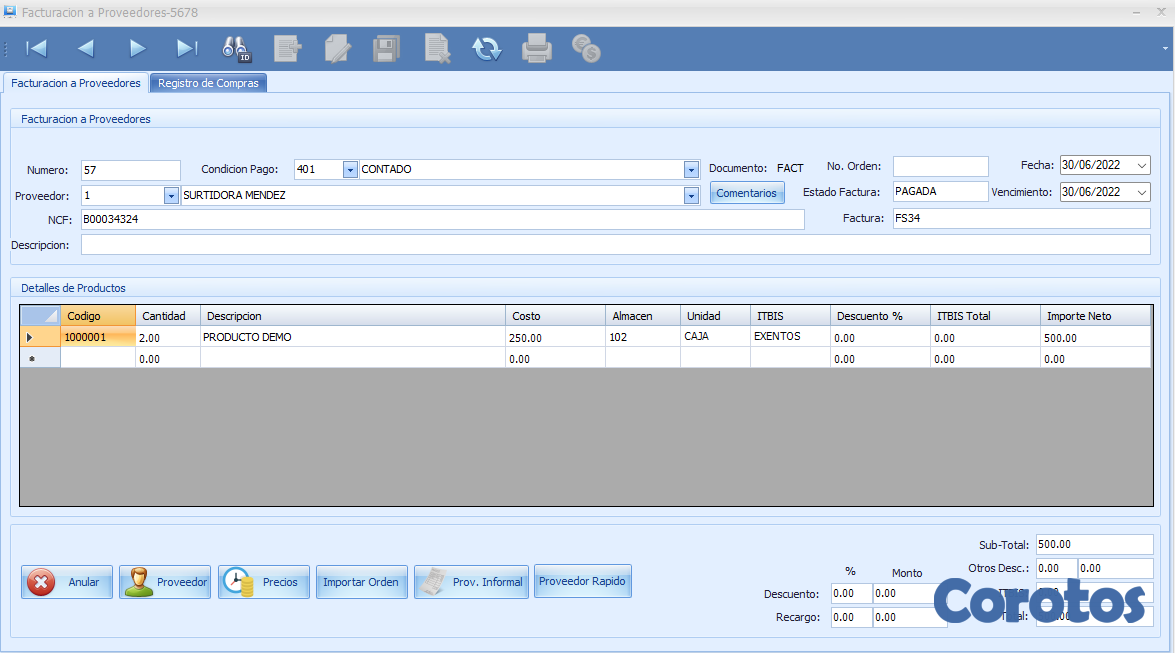Open Proveedor Rapido button
This screenshot has width=1175, height=653.
pyautogui.click(x=582, y=581)
